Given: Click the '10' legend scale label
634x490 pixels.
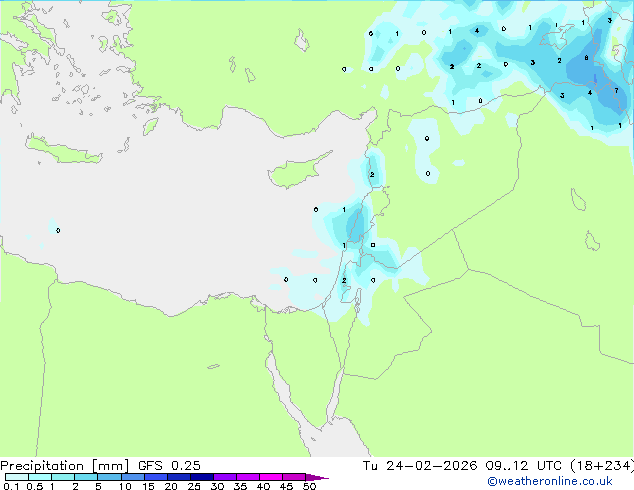Looking at the screenshot, I should [125, 486].
